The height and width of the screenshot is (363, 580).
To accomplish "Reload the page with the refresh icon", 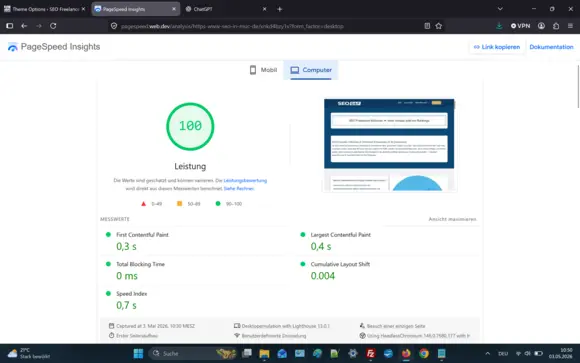I will 53,26.
